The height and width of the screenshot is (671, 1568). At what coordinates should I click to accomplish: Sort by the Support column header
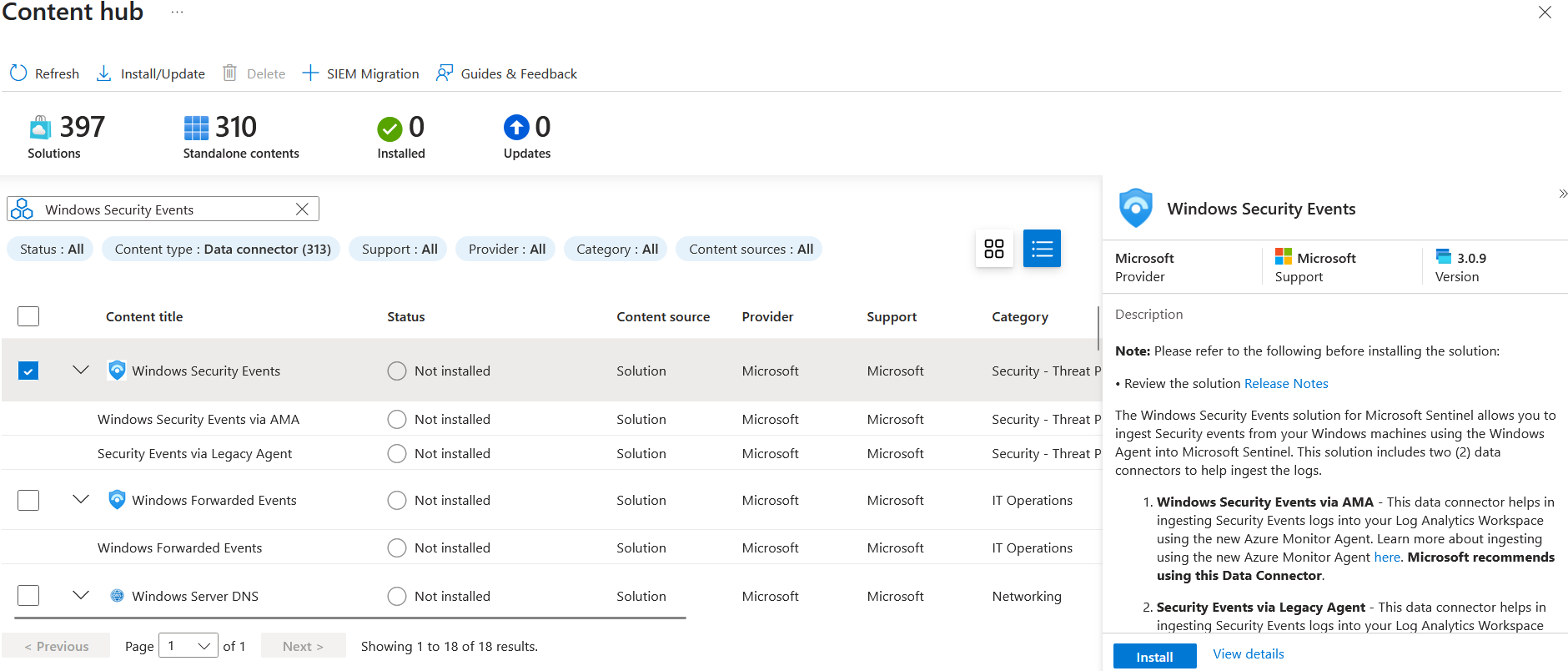click(892, 316)
